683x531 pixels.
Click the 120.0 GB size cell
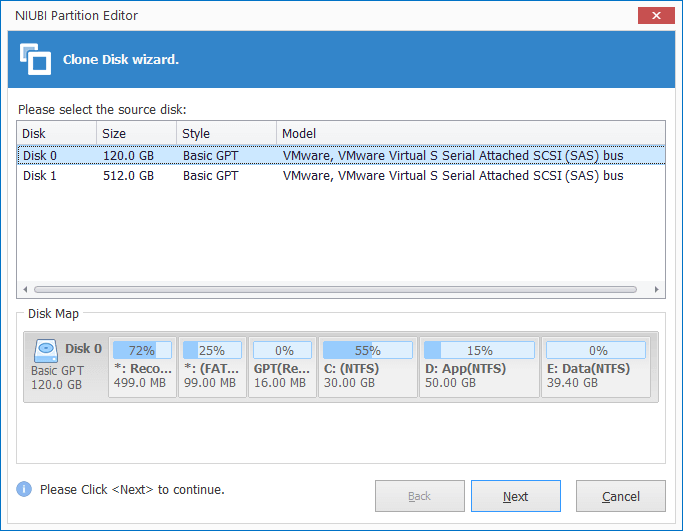click(x=128, y=156)
